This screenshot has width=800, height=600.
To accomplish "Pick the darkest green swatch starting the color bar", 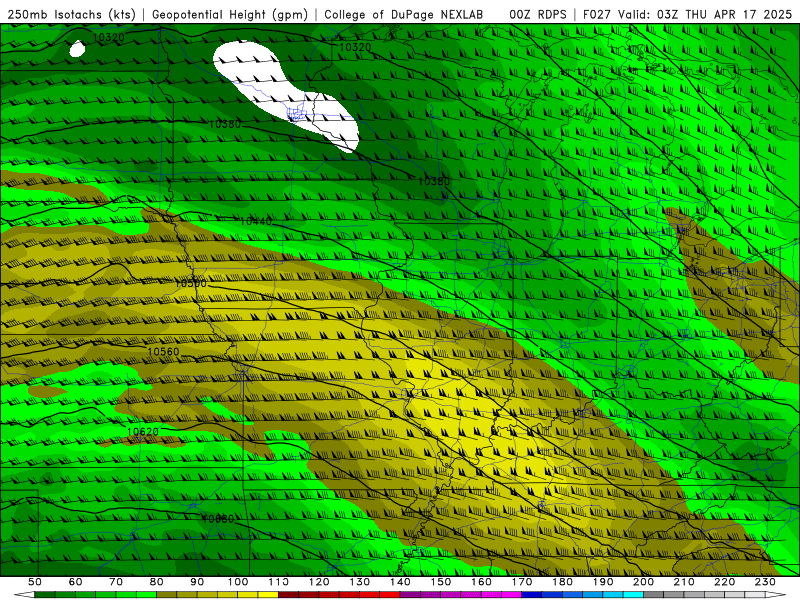I will (45, 595).
